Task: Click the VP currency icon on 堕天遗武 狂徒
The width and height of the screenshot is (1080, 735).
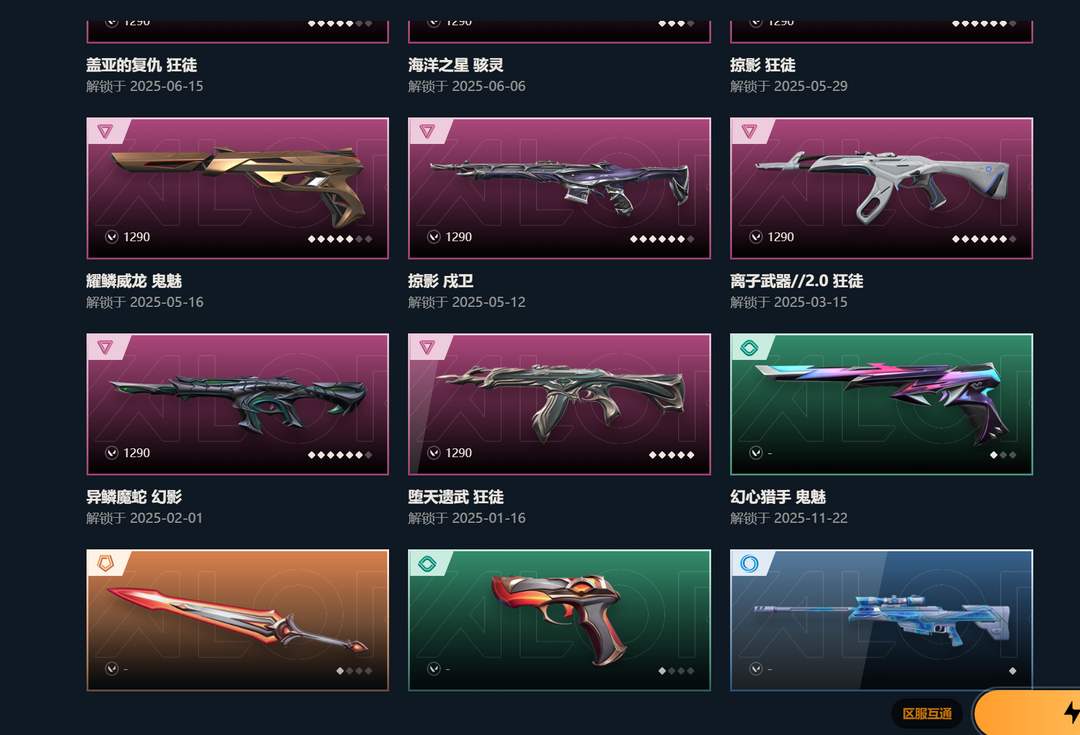Action: [434, 453]
